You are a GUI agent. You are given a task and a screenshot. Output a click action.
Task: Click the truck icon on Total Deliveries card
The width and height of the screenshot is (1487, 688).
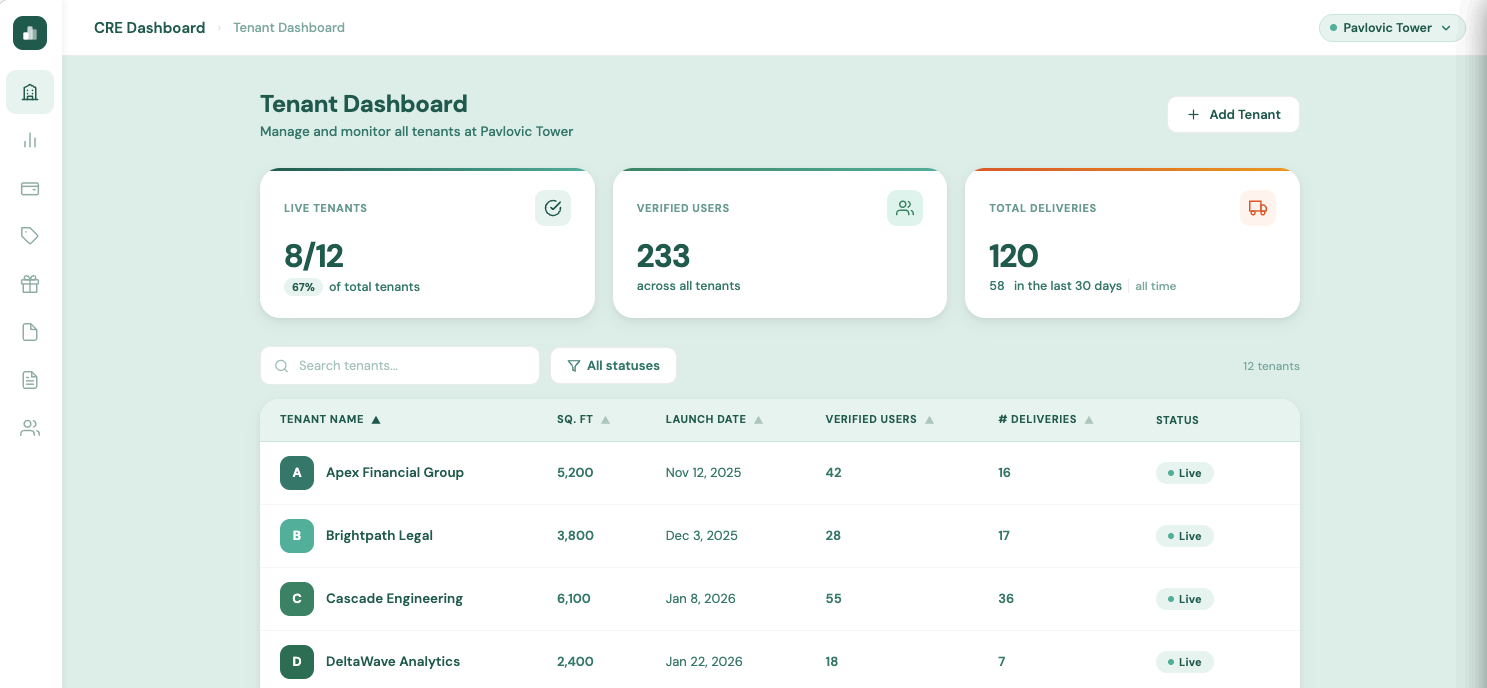[x=1258, y=208]
